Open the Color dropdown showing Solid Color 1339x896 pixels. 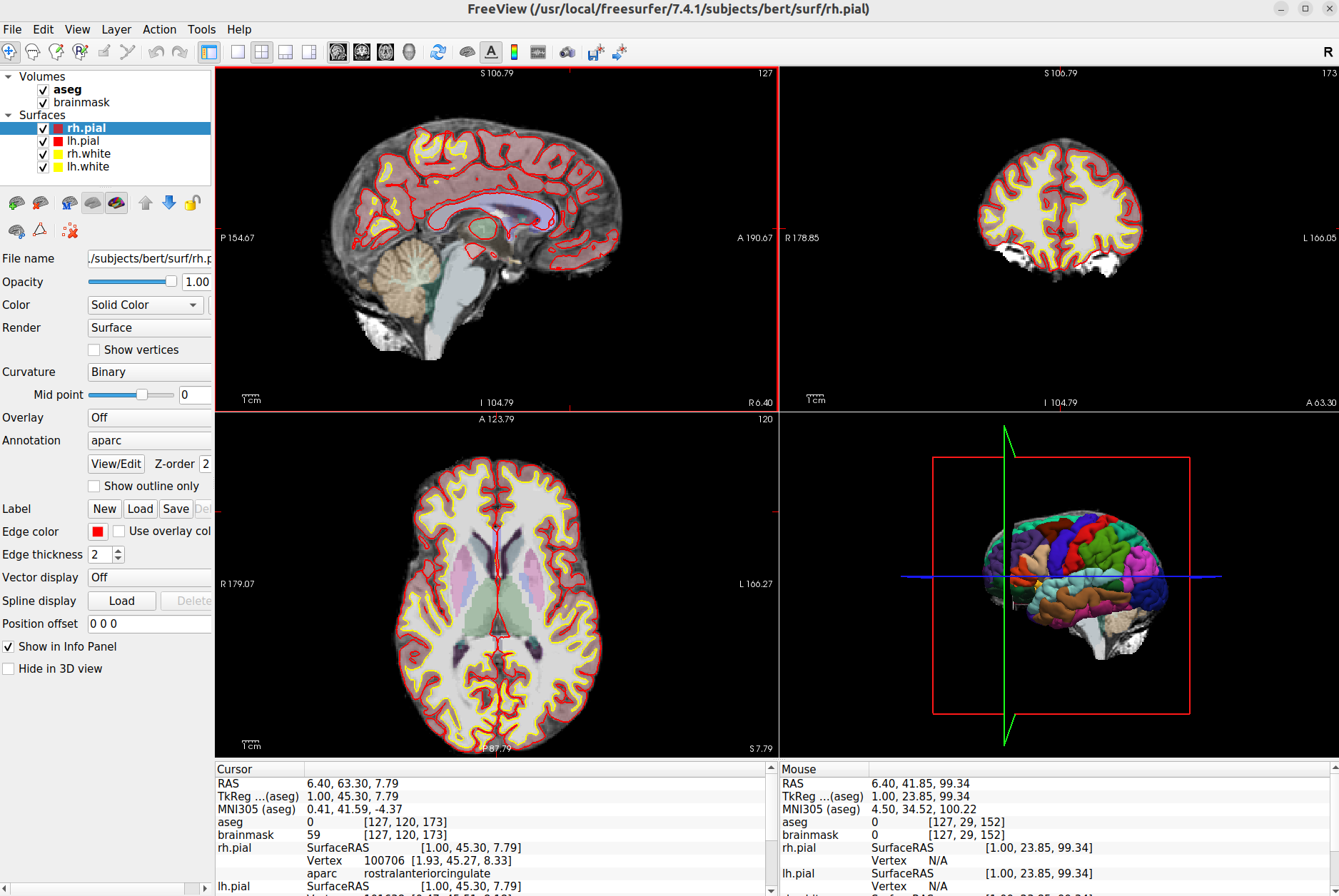pos(146,305)
